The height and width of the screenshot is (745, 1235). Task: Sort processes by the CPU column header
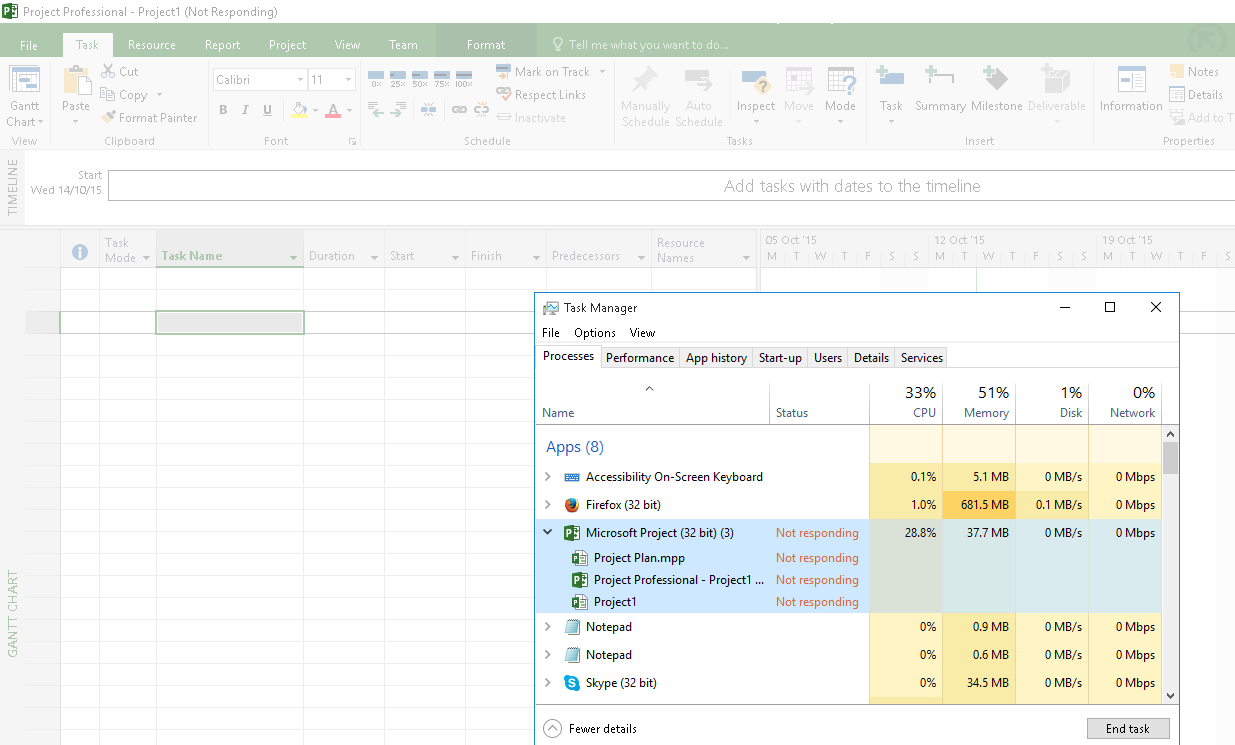(x=906, y=402)
